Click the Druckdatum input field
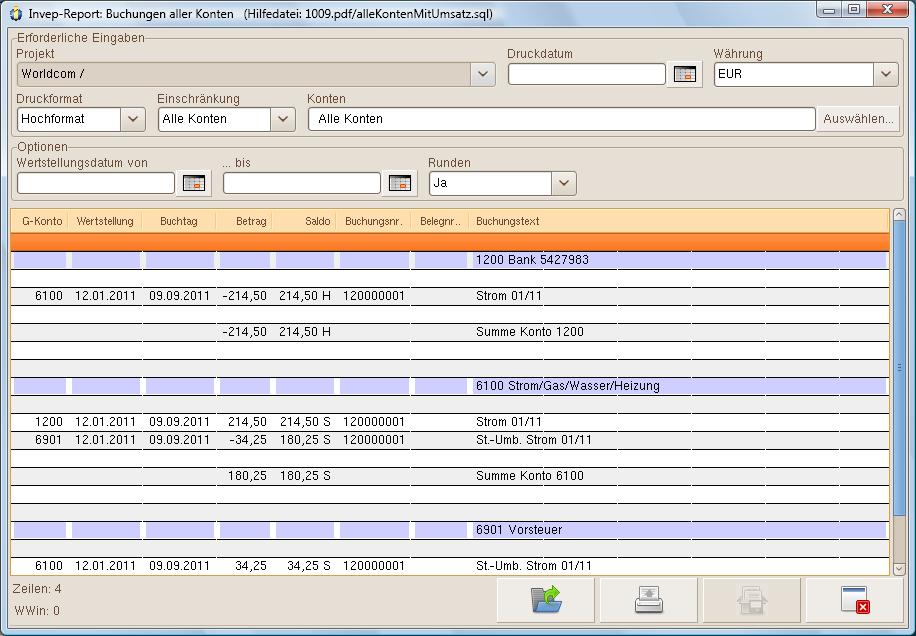916x636 pixels. (x=587, y=74)
